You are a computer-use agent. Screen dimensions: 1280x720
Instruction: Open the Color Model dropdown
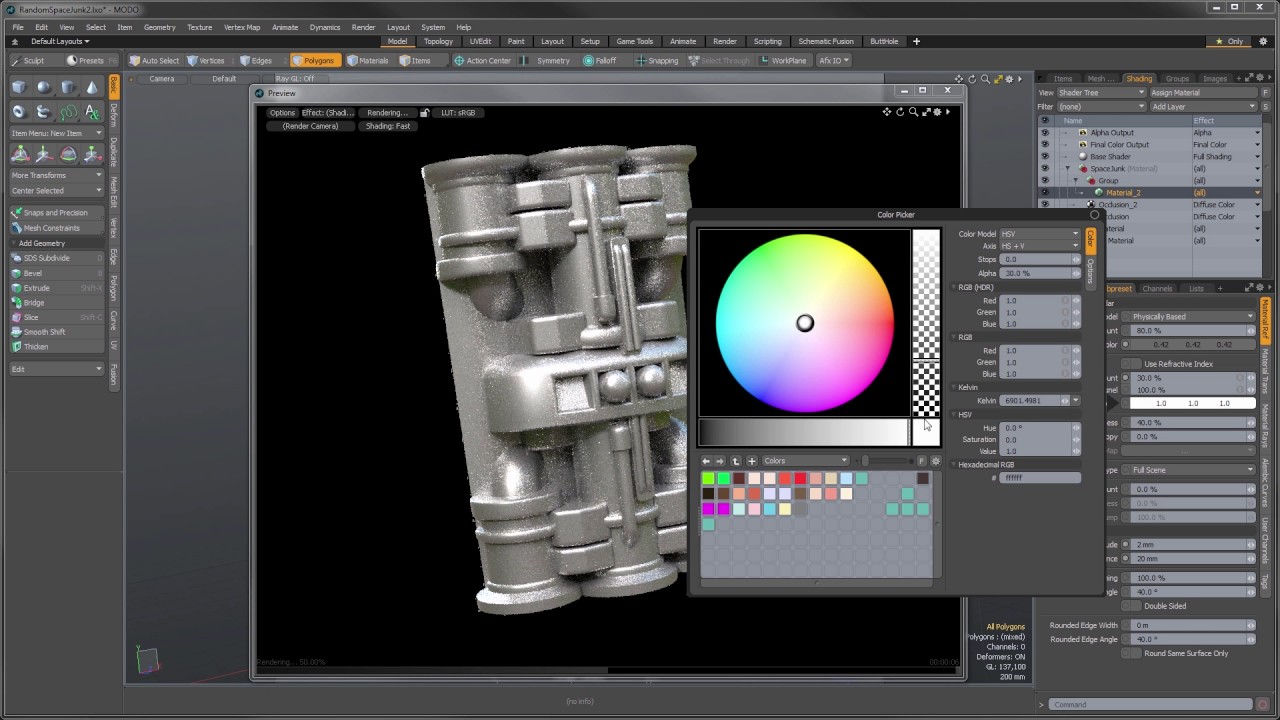(1040, 234)
